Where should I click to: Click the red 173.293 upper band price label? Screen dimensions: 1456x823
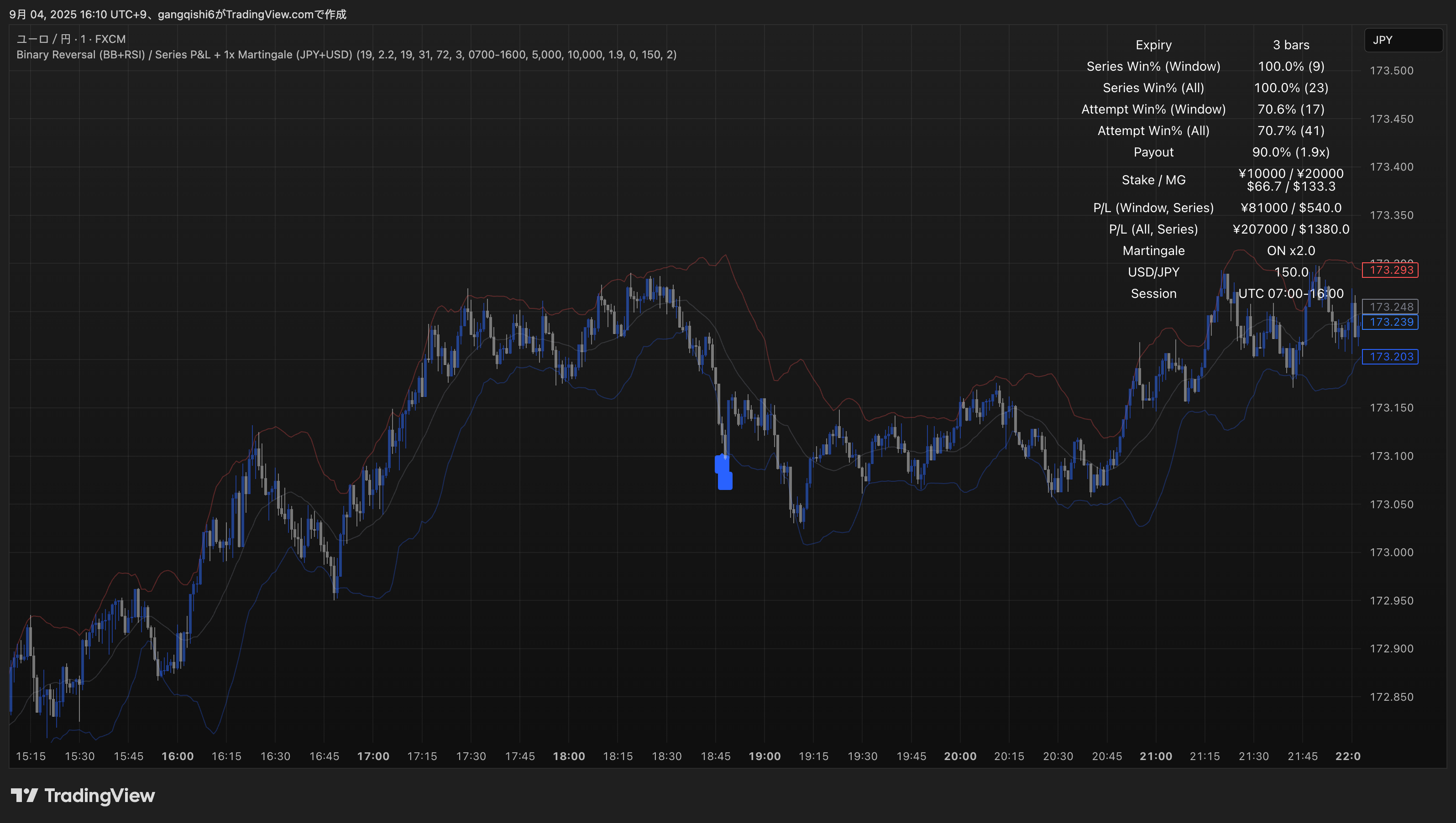[1390, 270]
